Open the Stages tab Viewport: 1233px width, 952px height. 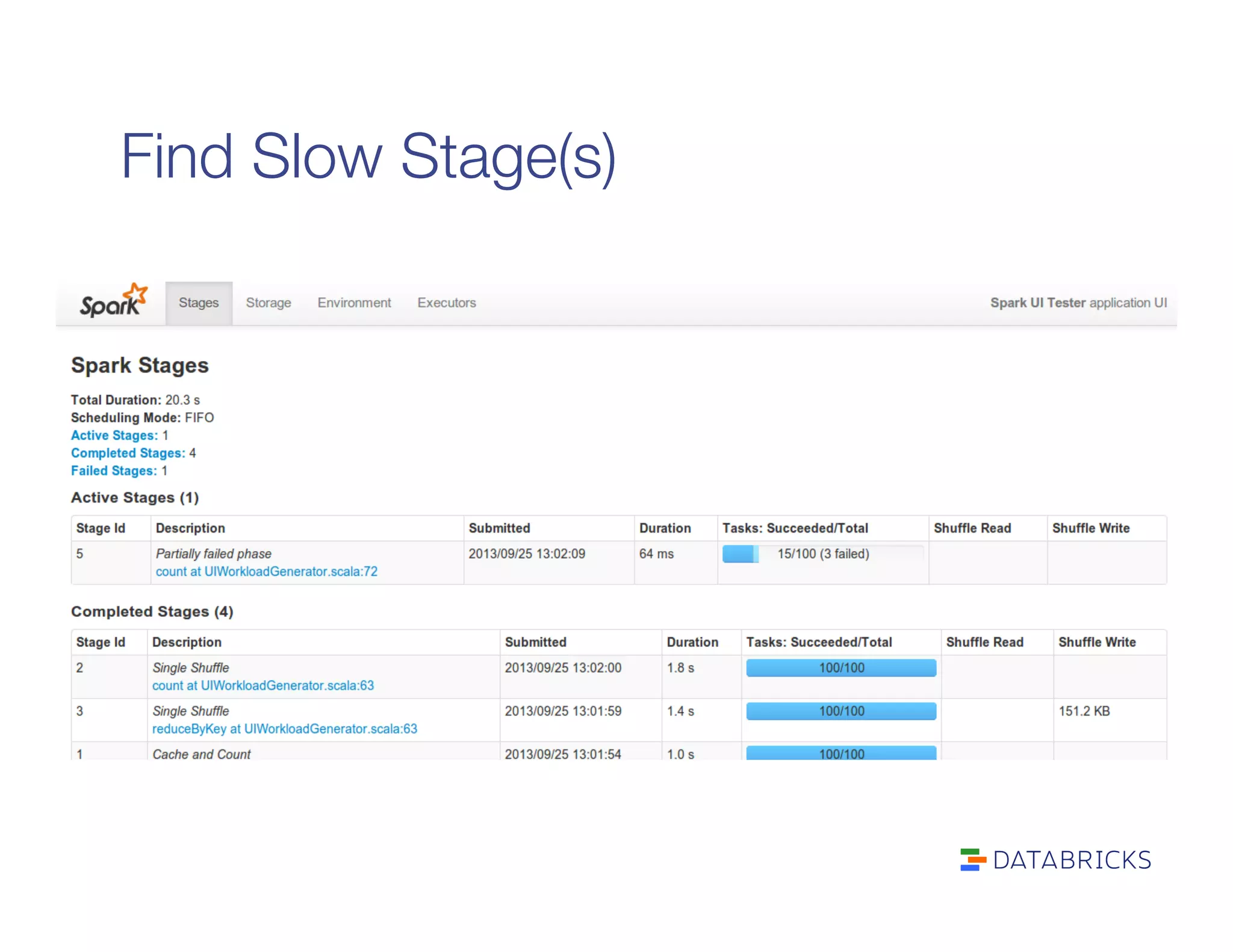(199, 303)
